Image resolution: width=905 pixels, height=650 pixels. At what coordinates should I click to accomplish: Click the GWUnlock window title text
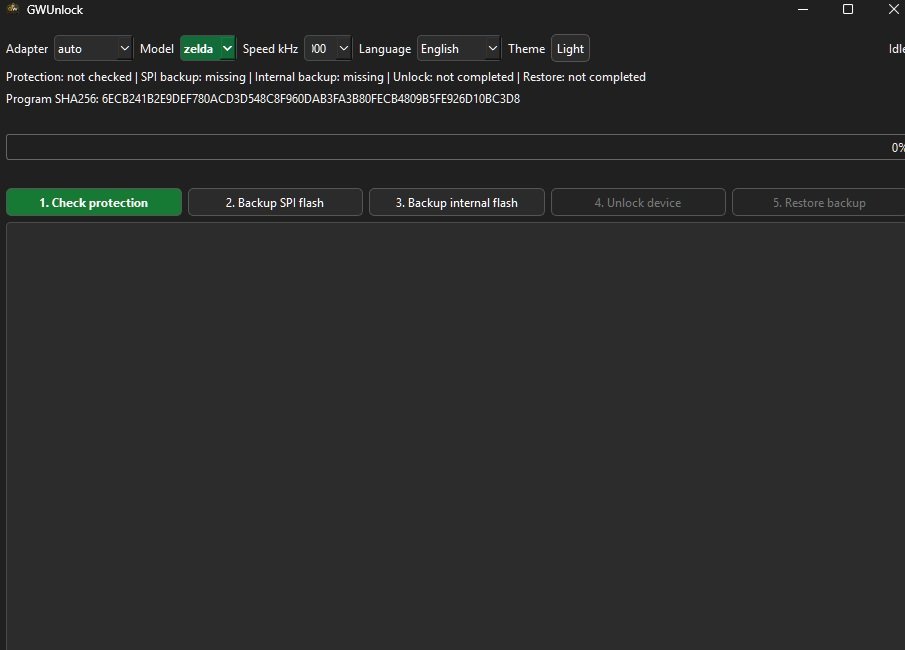tap(55, 10)
